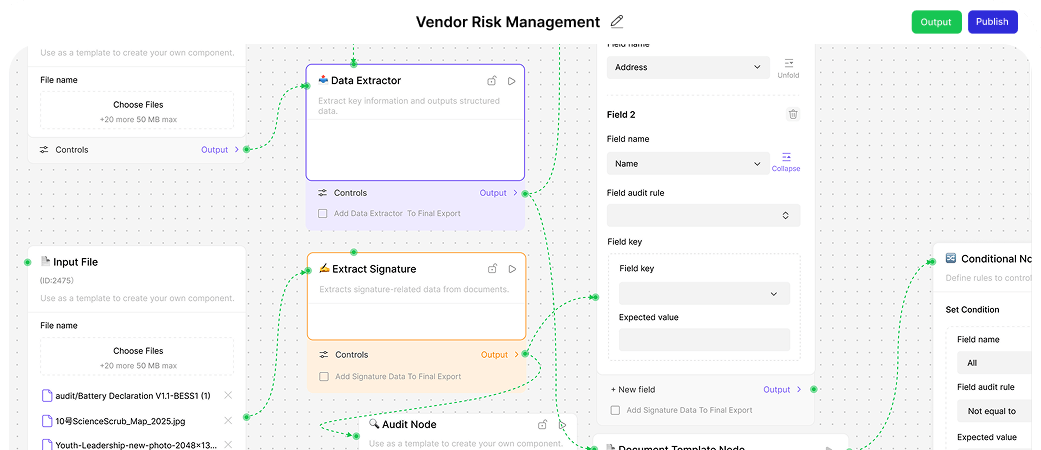Edit the Vendor Risk Management title pencil icon
This screenshot has width=1041, height=450.
click(617, 21)
